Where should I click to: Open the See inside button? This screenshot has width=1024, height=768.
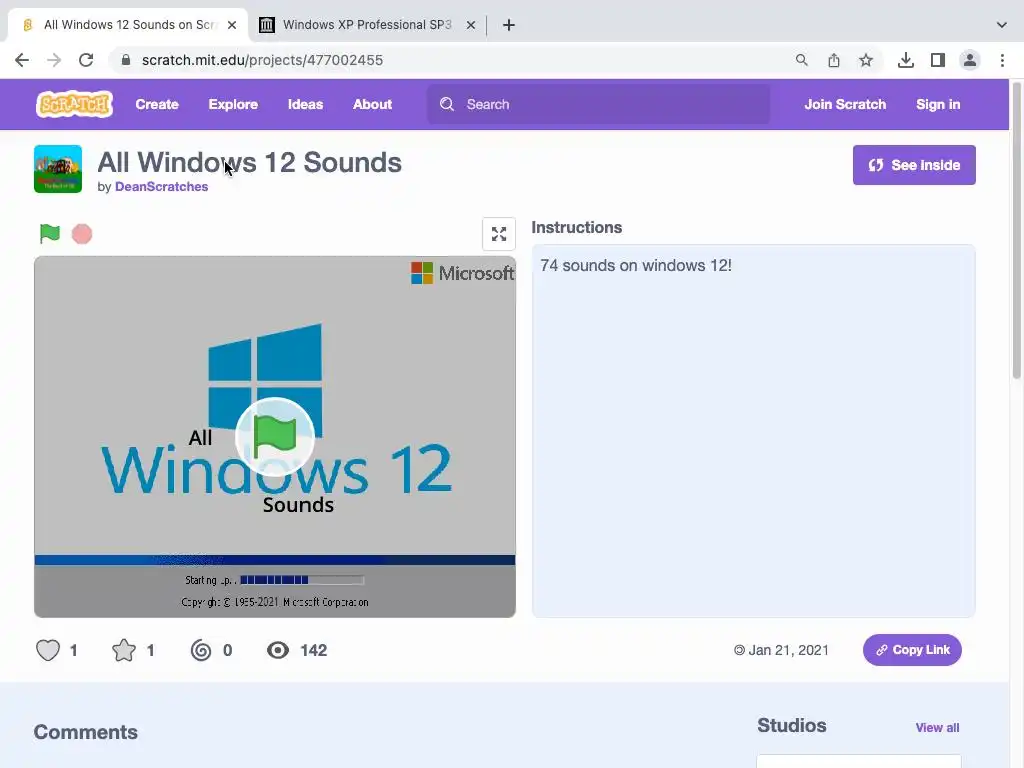tap(914, 165)
